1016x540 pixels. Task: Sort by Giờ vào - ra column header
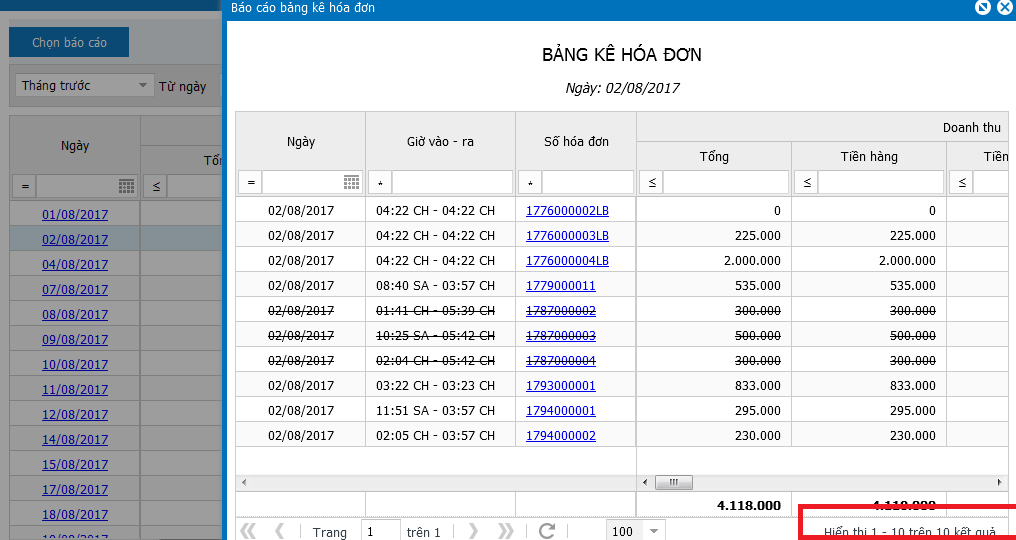pos(441,141)
